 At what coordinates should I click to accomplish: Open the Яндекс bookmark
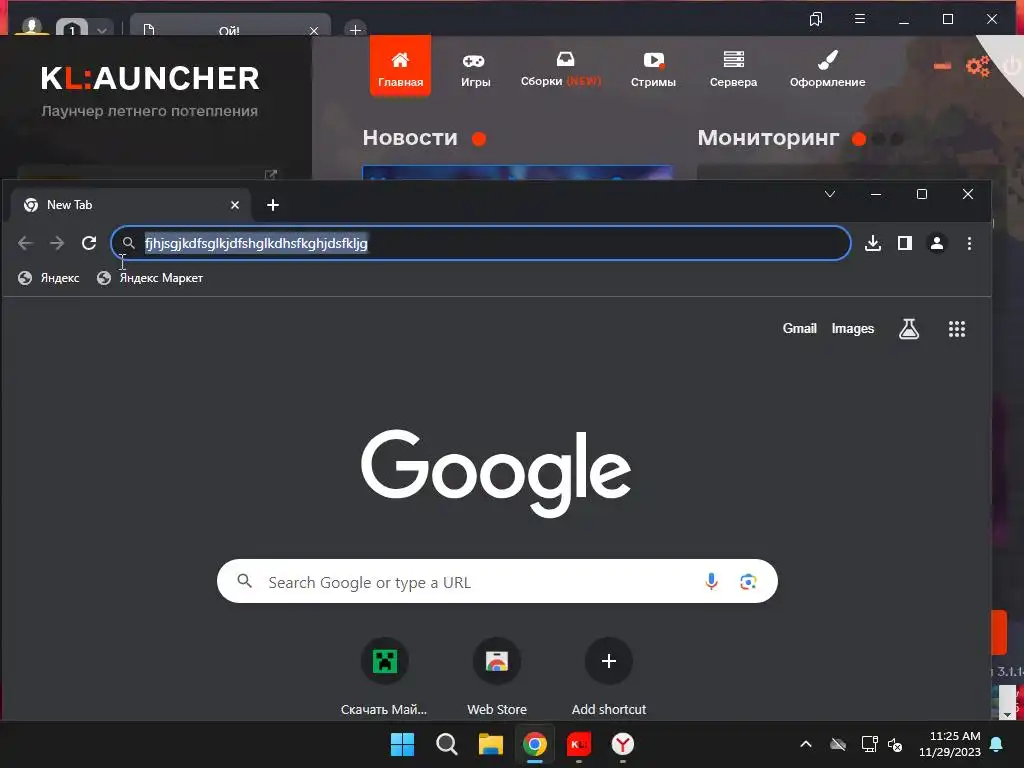[x=49, y=278]
